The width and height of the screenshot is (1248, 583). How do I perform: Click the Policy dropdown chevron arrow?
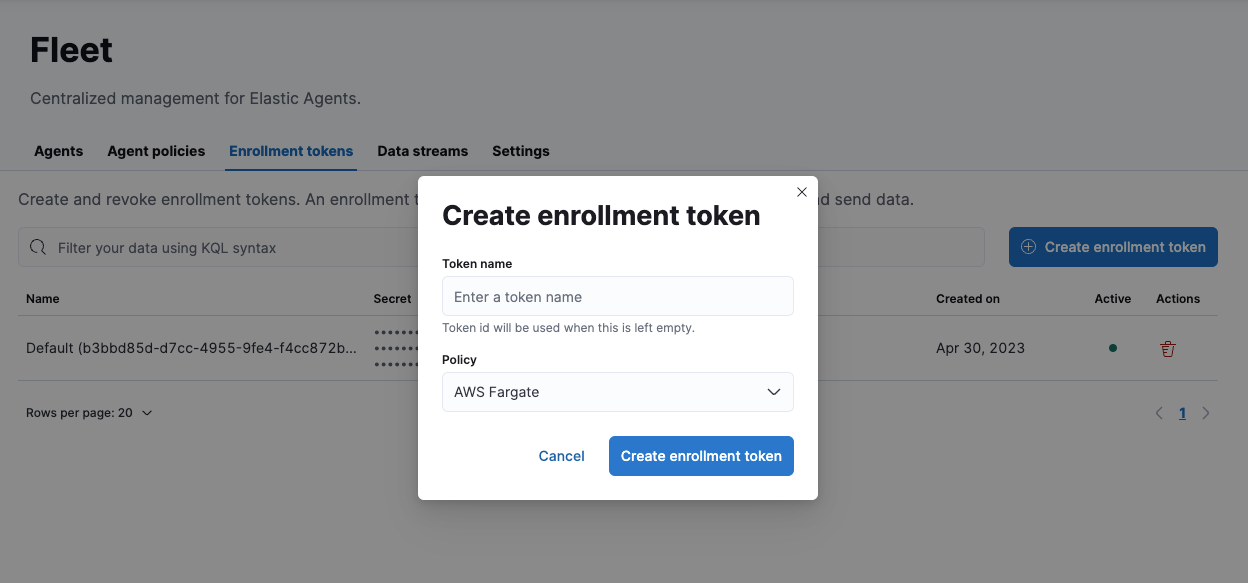click(773, 392)
